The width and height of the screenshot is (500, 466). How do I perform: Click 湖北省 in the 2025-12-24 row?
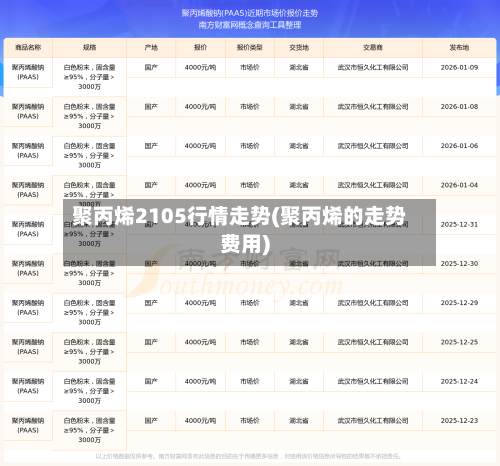tap(299, 381)
